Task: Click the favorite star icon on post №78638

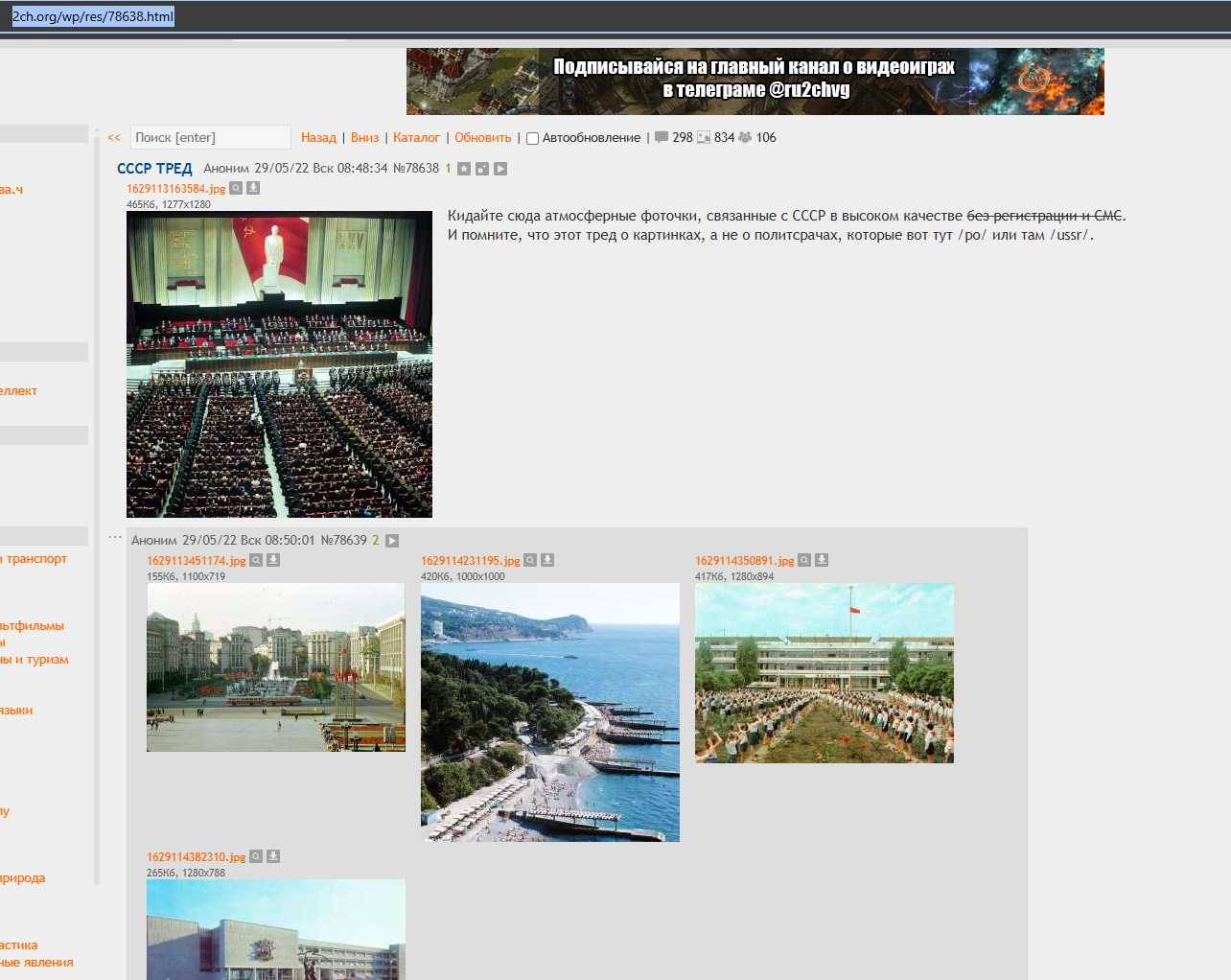Action: [x=464, y=169]
